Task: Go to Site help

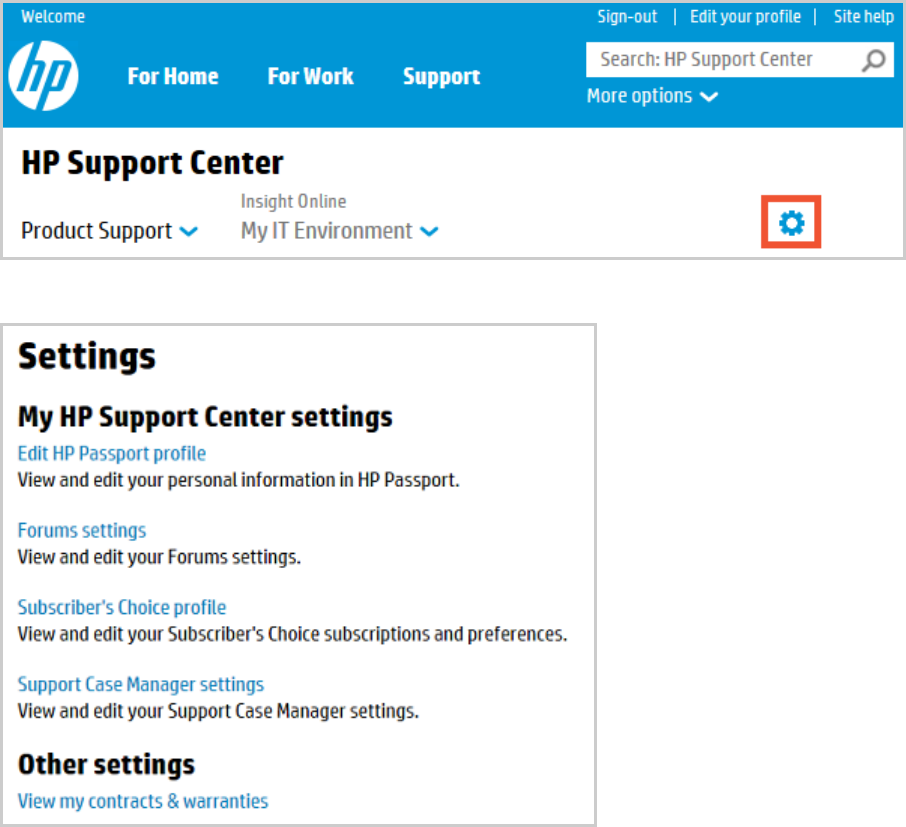Action: point(863,17)
